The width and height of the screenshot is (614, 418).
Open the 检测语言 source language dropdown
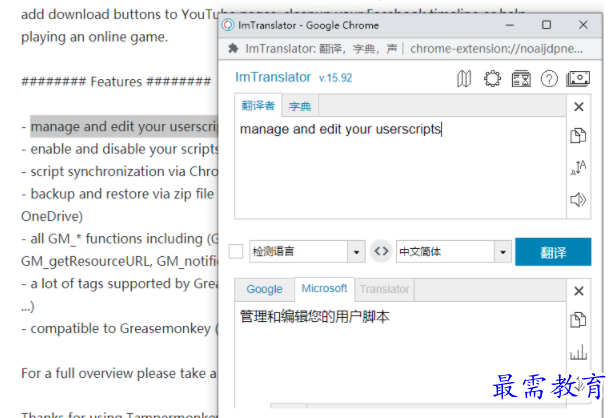307,251
